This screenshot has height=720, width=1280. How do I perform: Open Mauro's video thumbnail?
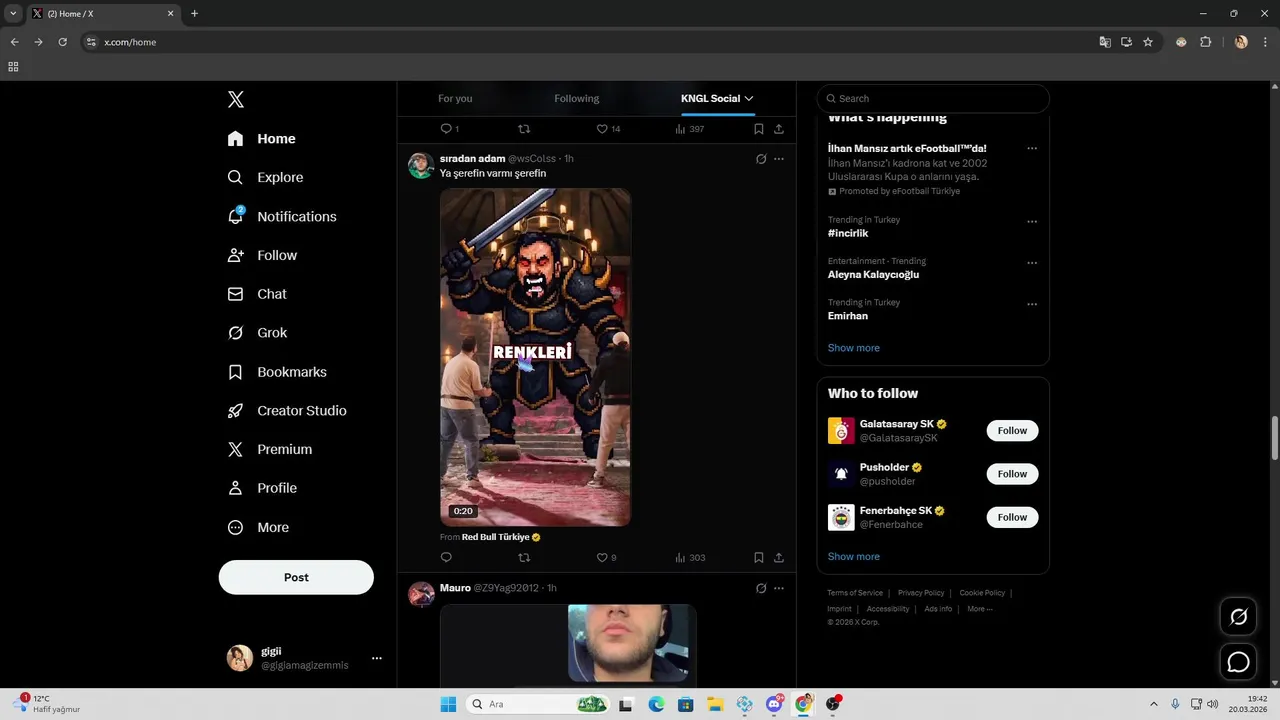point(568,645)
